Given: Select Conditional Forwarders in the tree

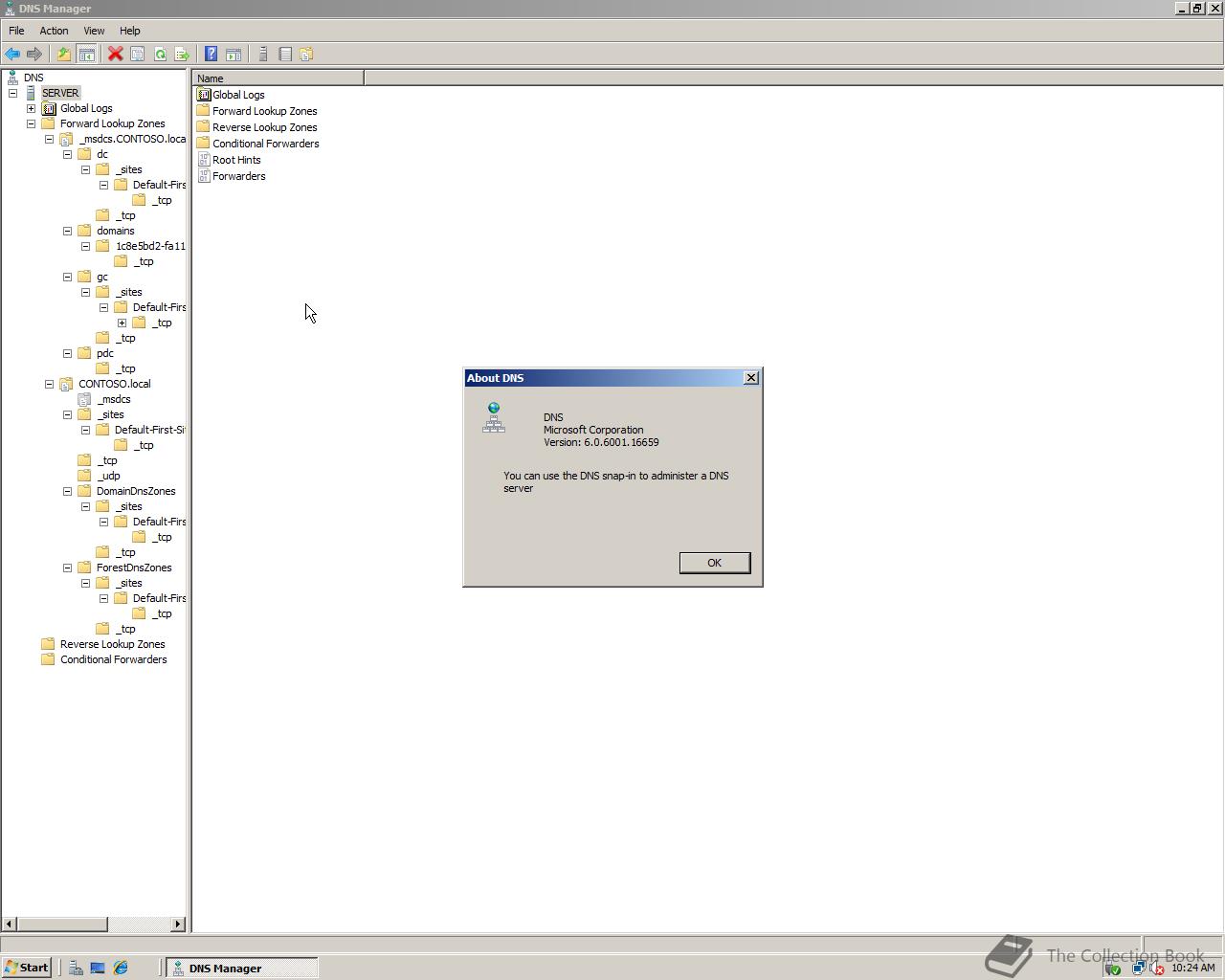Looking at the screenshot, I should coord(113,659).
